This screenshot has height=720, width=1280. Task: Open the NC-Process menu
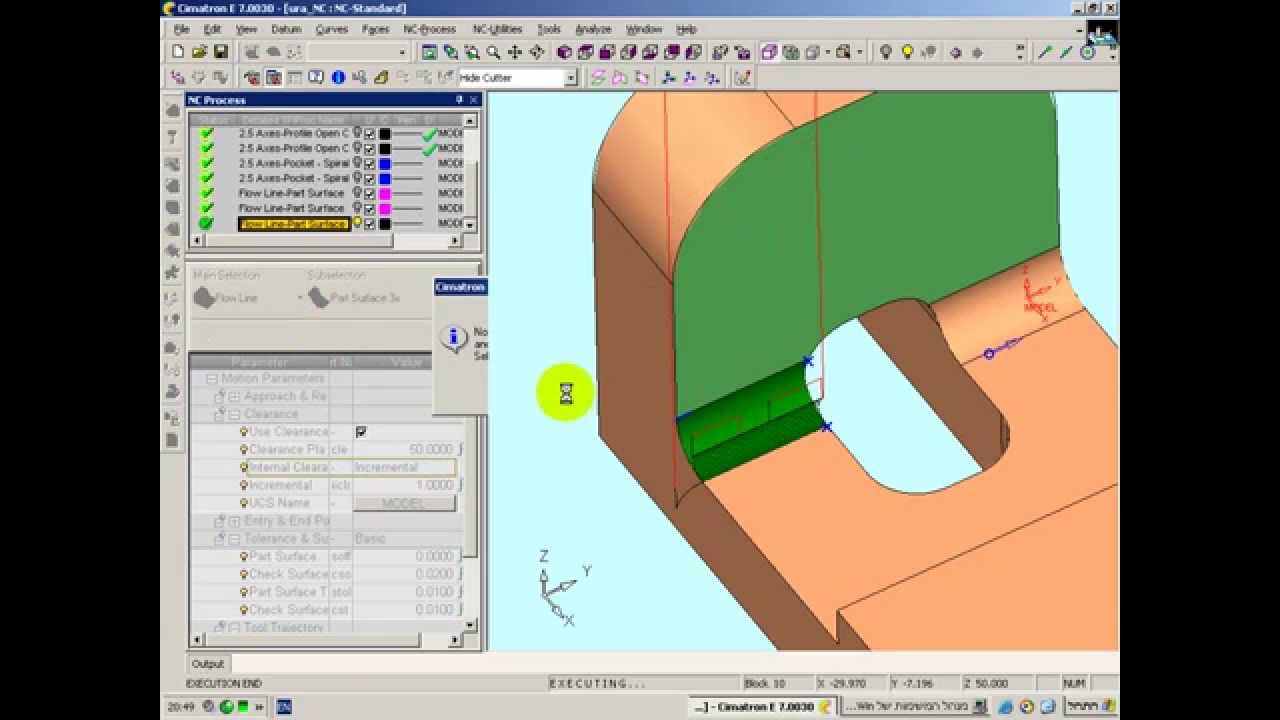(429, 29)
